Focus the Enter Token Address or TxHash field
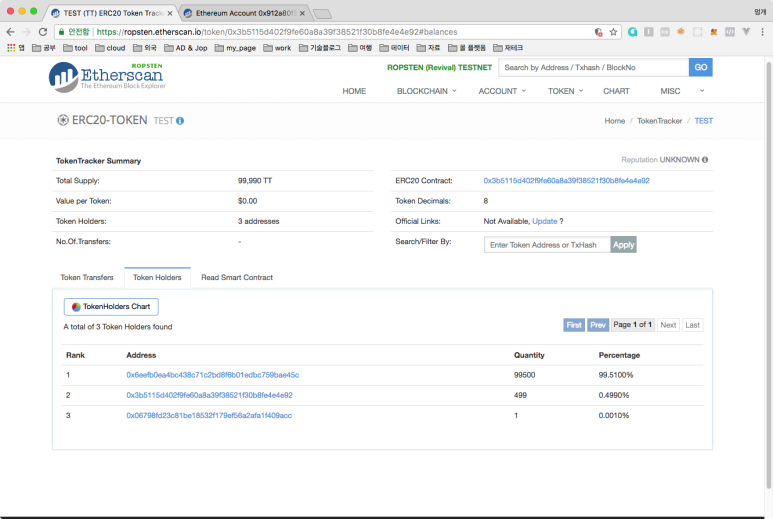 [x=547, y=244]
